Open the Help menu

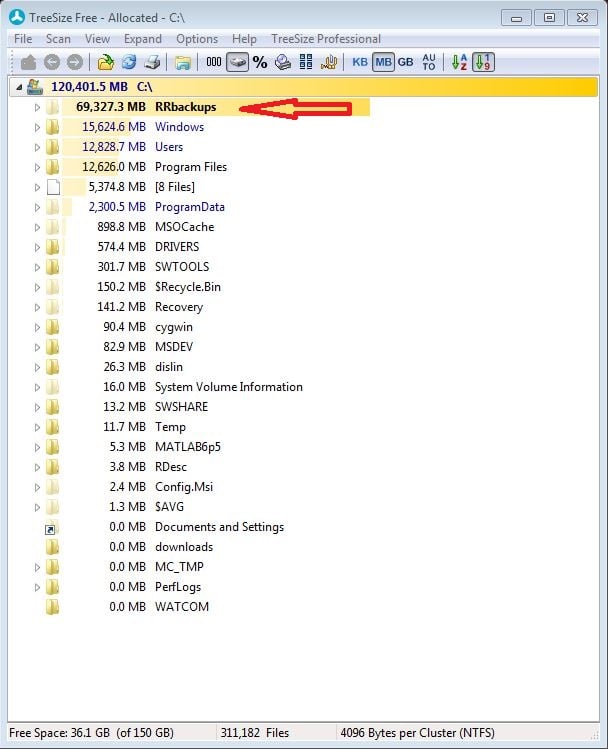[x=244, y=39]
